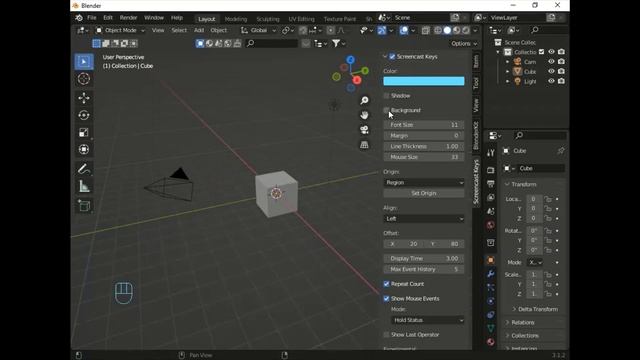
Task: Select the Annotate pencil tool
Action: click(x=84, y=169)
